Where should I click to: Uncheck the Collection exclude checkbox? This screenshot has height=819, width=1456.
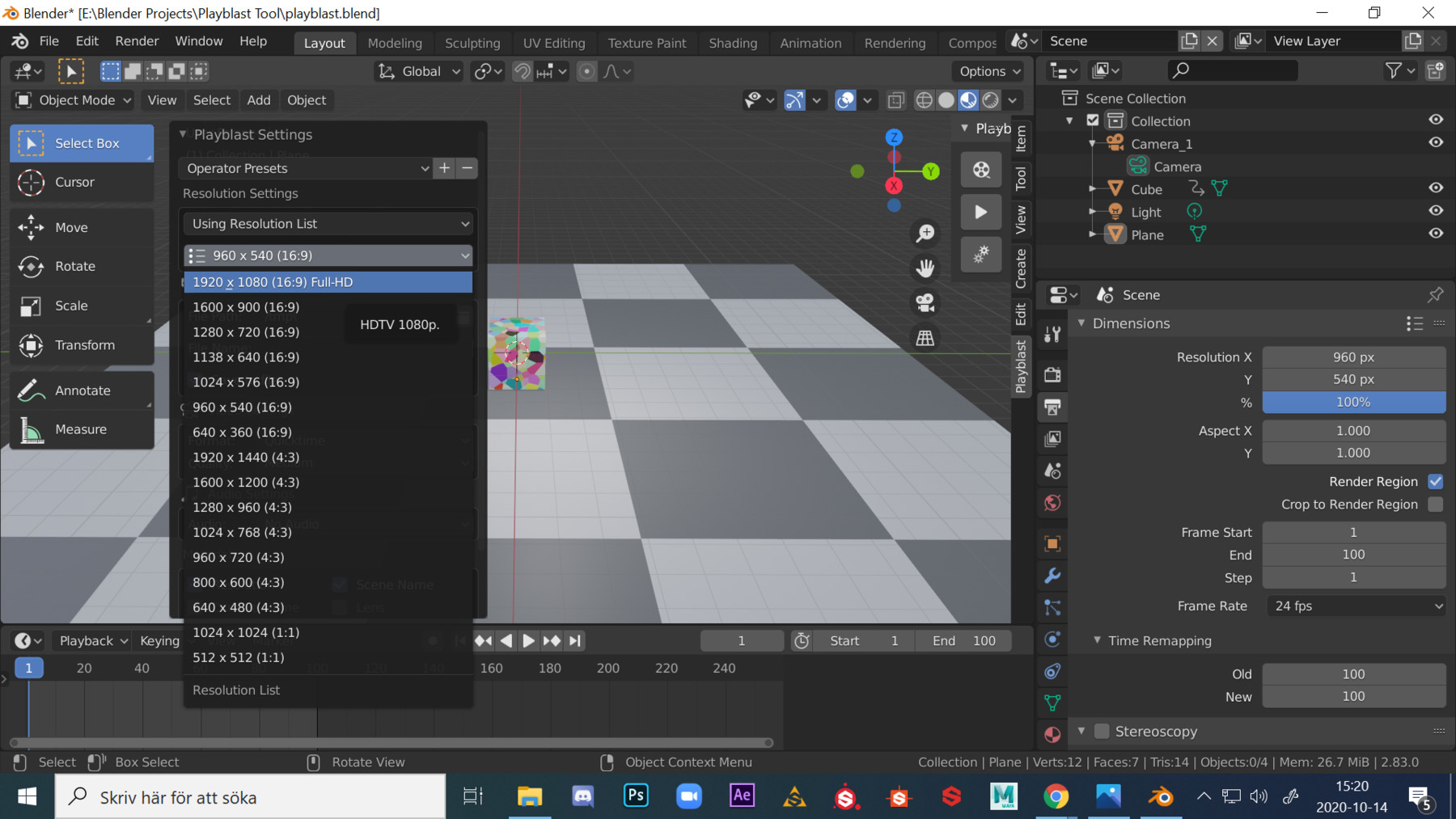[x=1093, y=120]
